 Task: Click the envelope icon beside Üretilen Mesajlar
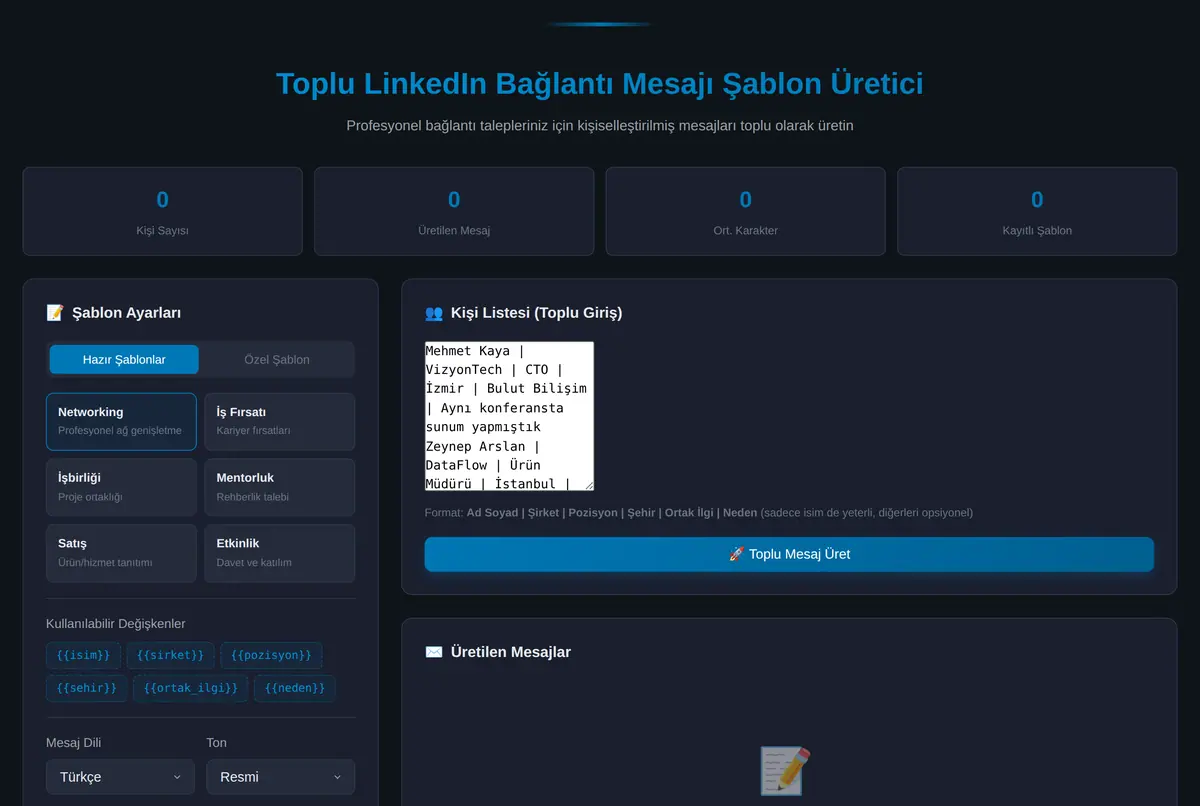434,652
